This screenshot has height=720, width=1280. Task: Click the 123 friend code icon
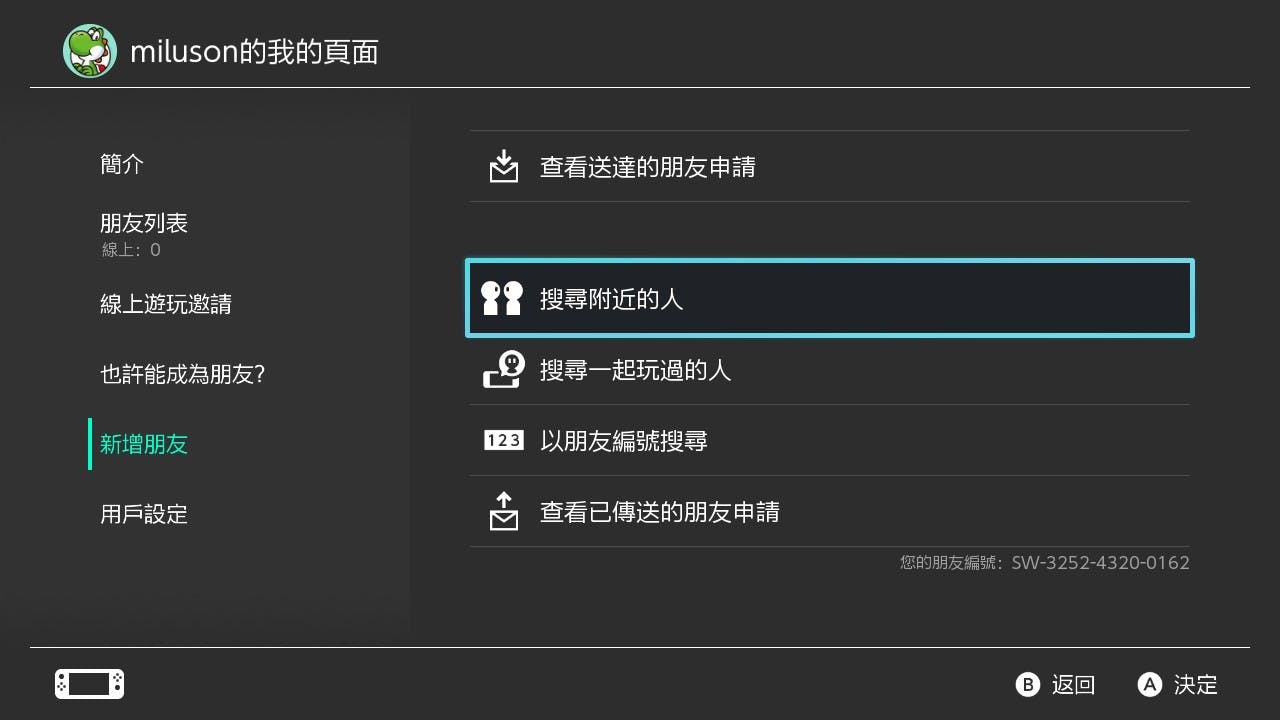pos(504,440)
